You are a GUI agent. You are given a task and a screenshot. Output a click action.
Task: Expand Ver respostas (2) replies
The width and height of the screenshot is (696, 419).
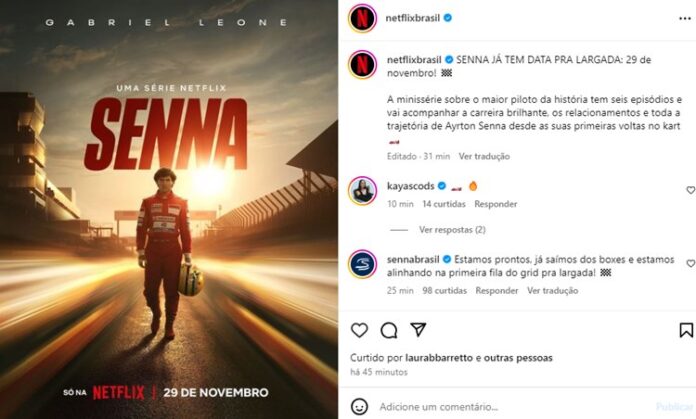pyautogui.click(x=452, y=229)
